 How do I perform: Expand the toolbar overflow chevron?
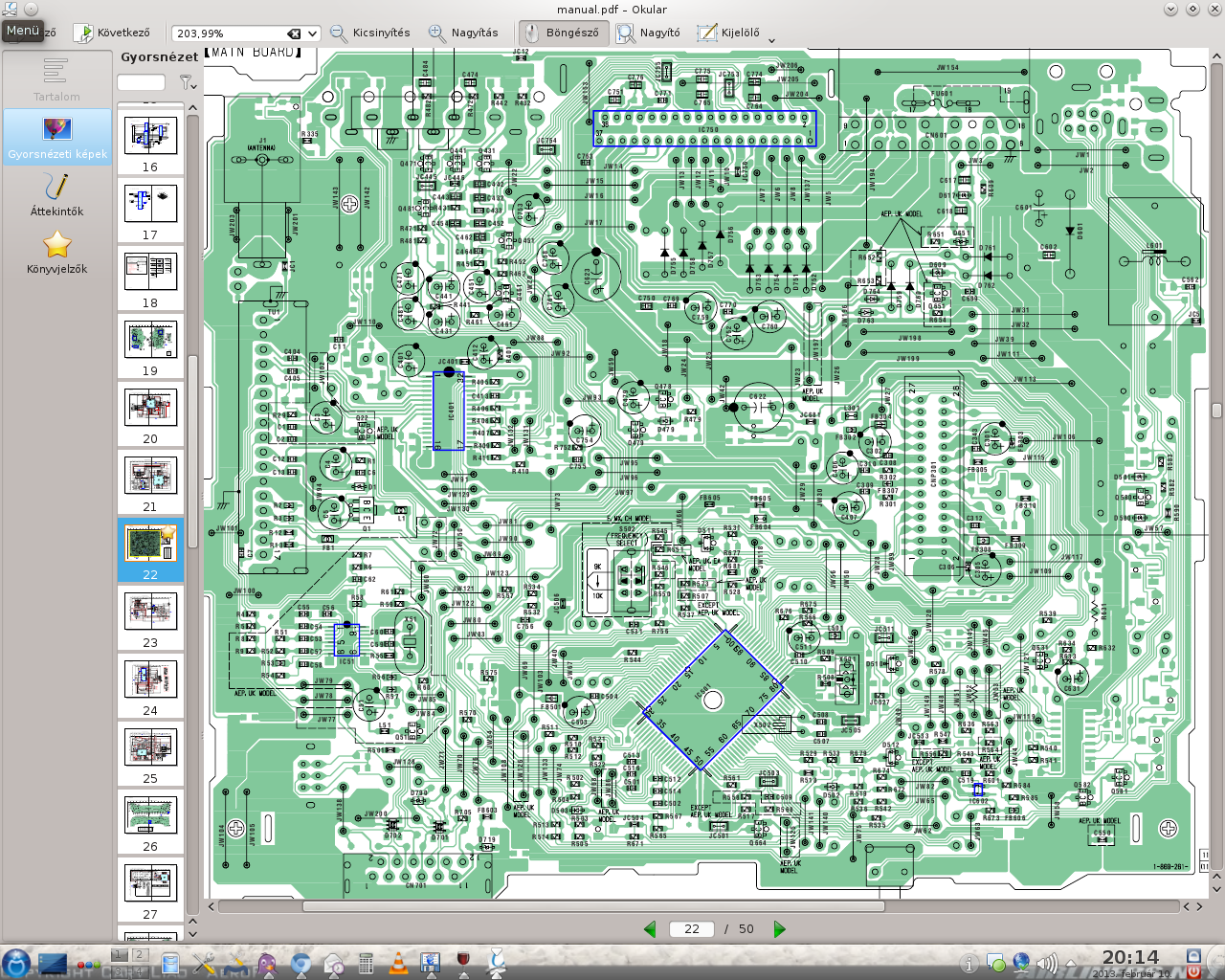pyautogui.click(x=772, y=40)
